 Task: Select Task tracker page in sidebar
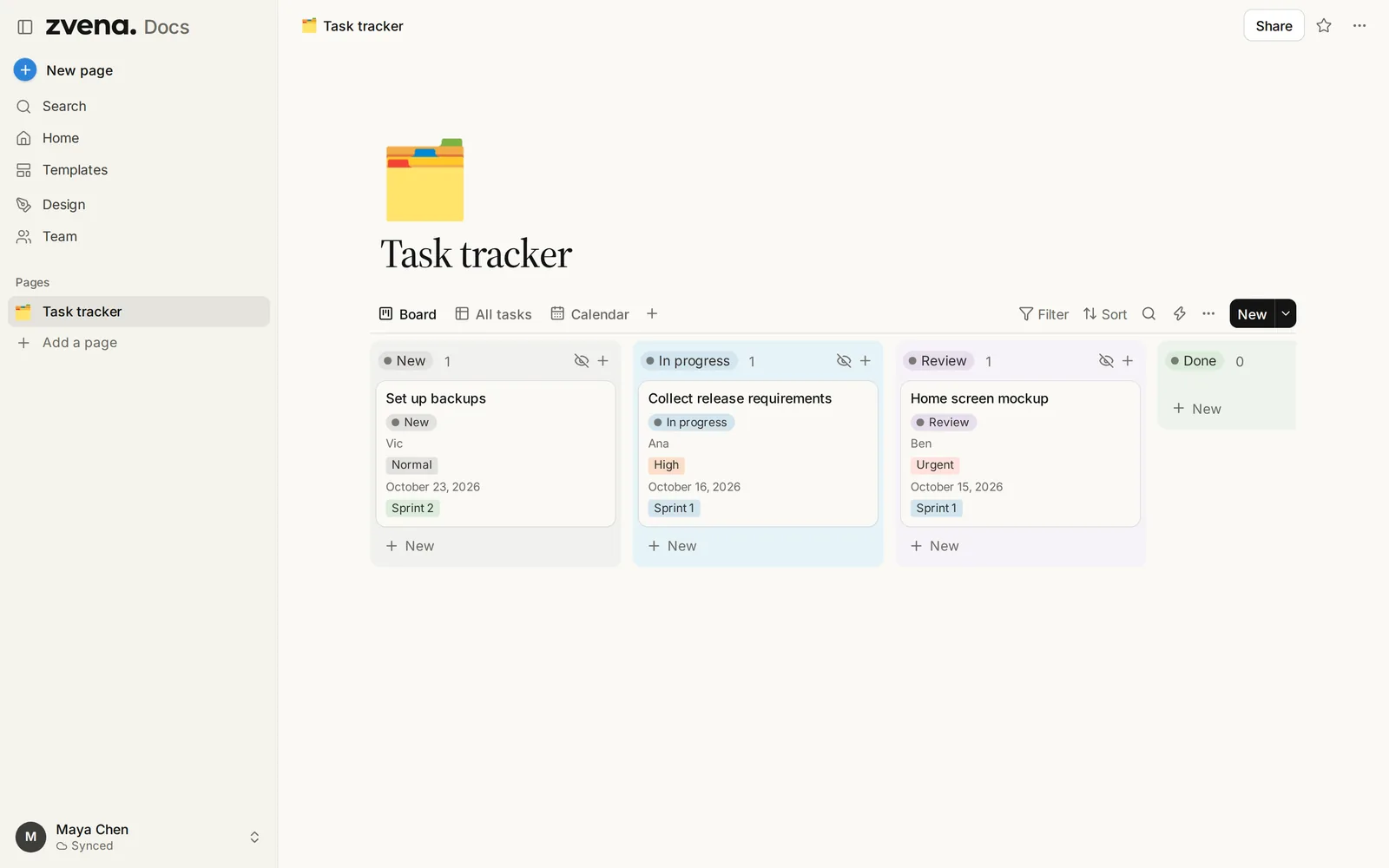(x=139, y=312)
